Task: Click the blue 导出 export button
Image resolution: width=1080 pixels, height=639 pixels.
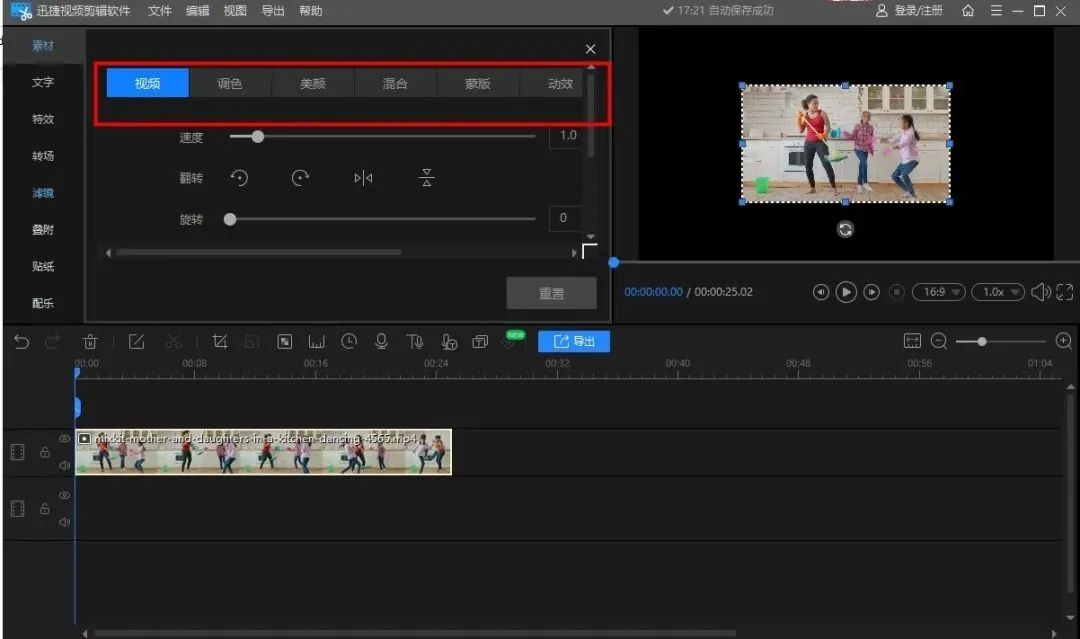Action: coord(574,342)
